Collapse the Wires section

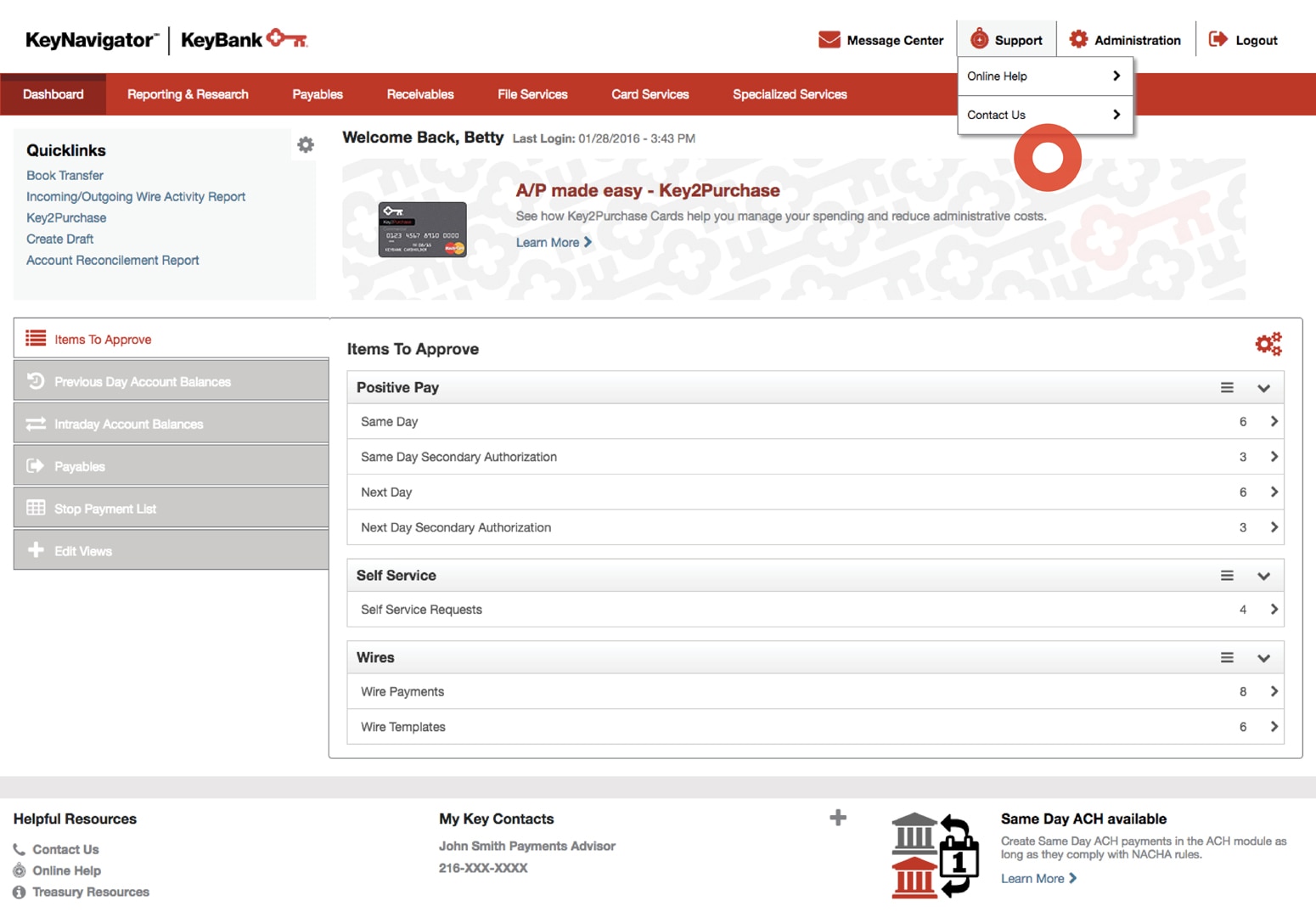(1263, 658)
